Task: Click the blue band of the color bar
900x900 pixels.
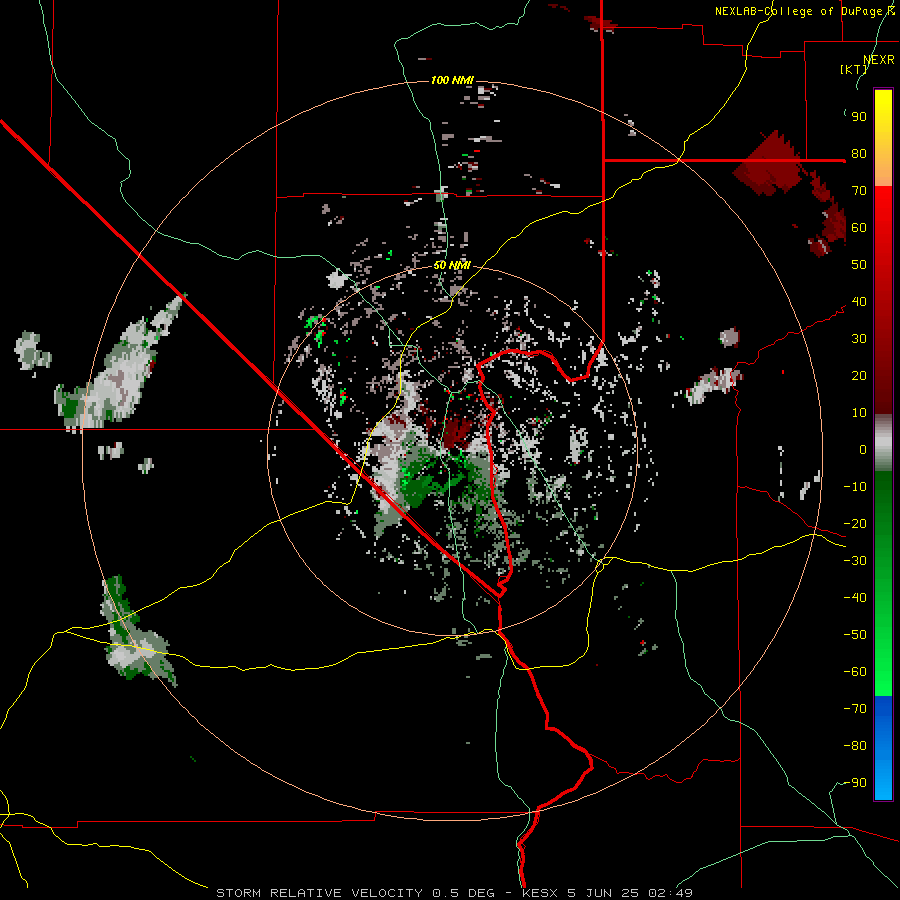Action: click(883, 747)
